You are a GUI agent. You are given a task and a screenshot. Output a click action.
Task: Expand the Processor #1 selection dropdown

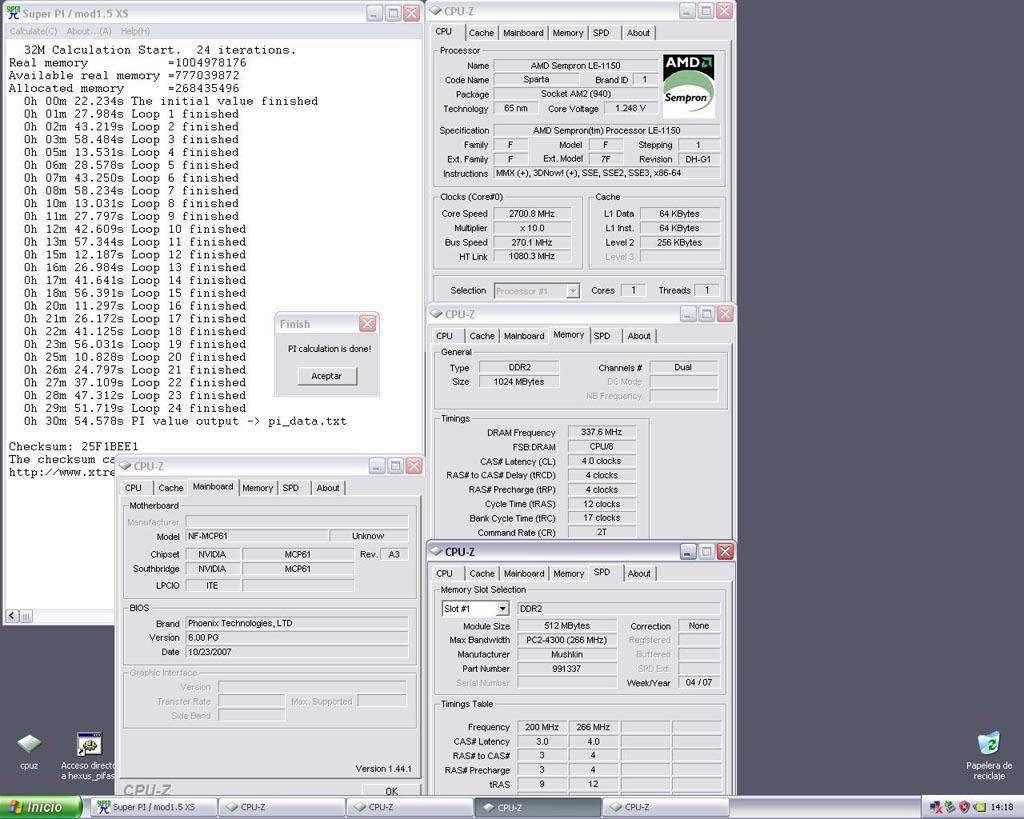point(573,291)
